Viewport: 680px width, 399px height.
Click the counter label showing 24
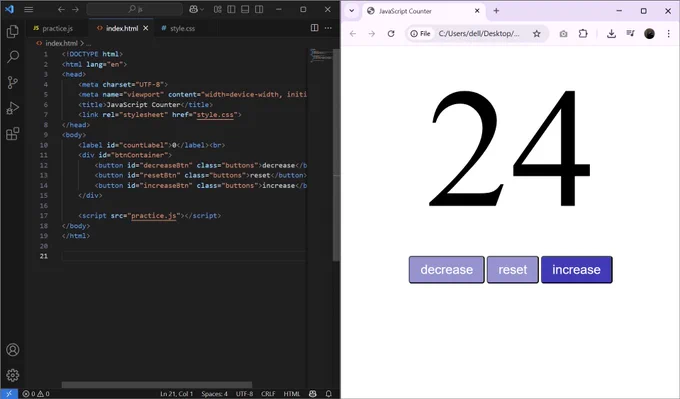click(x=510, y=148)
